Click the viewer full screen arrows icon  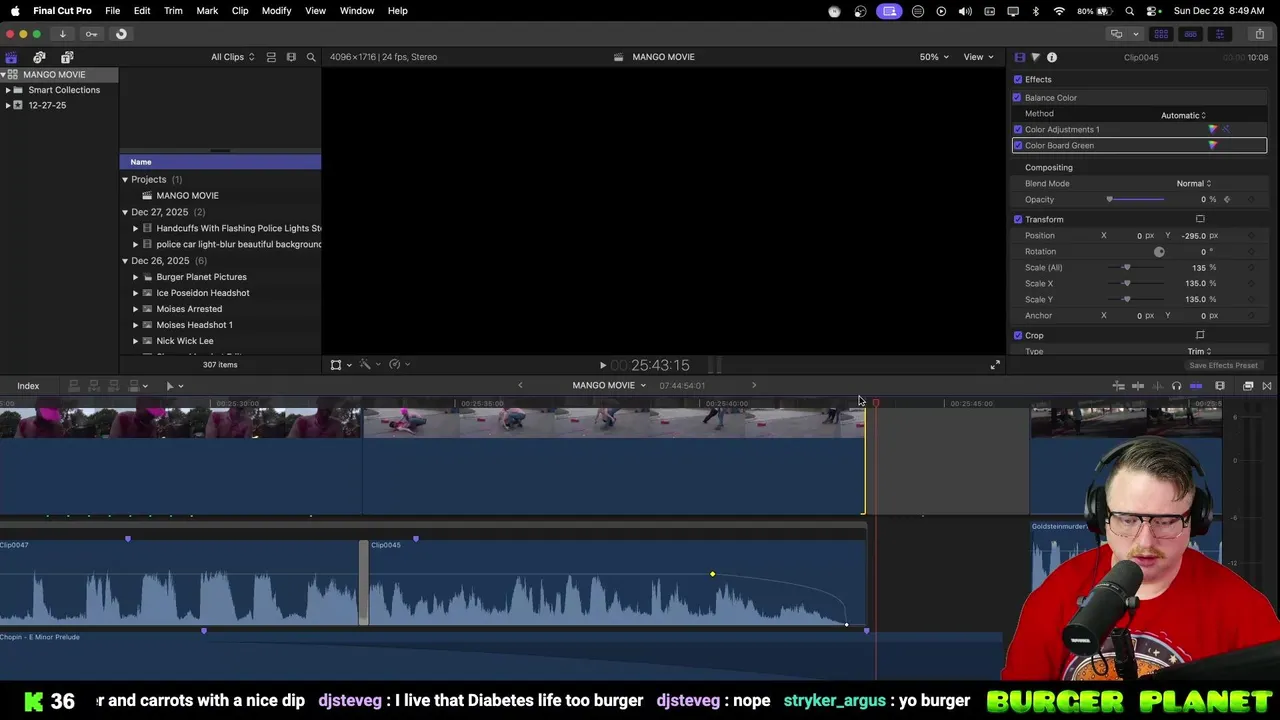995,365
